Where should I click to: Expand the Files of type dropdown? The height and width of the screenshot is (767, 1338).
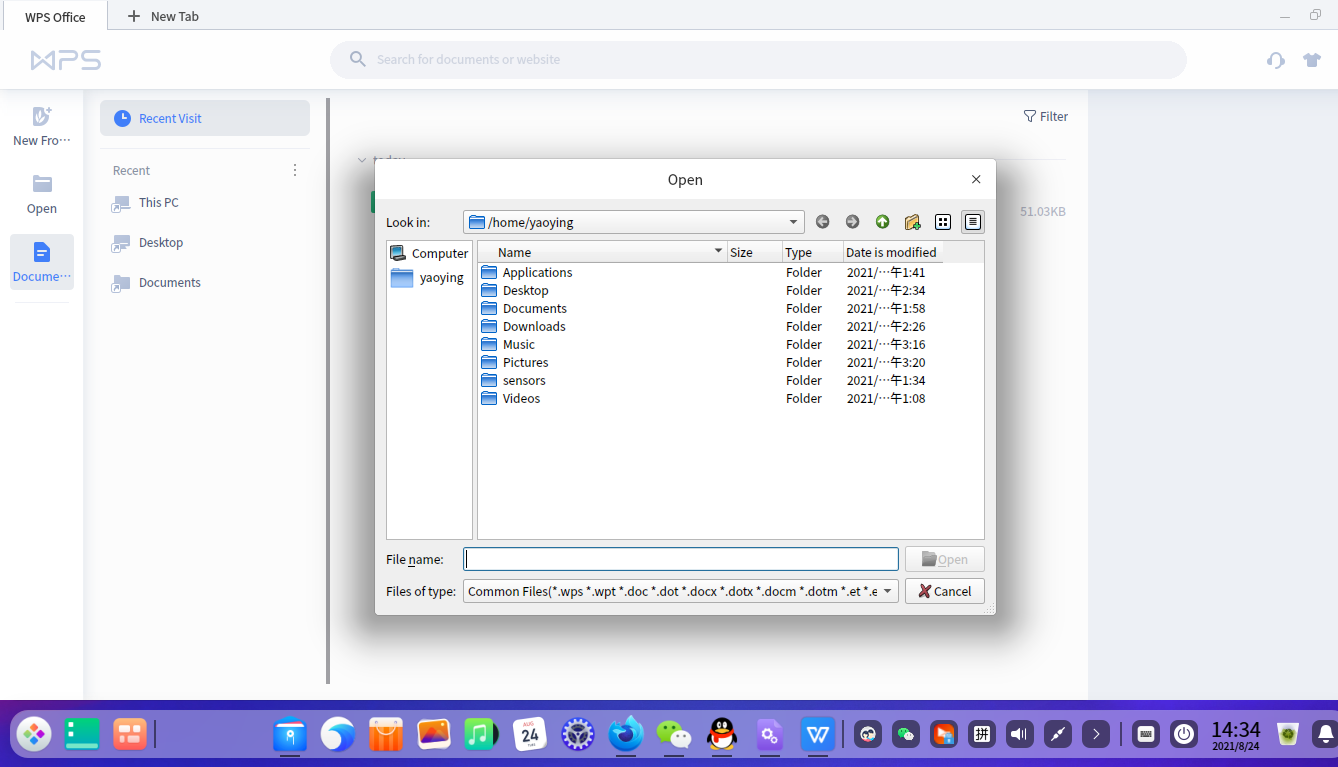pyautogui.click(x=887, y=591)
